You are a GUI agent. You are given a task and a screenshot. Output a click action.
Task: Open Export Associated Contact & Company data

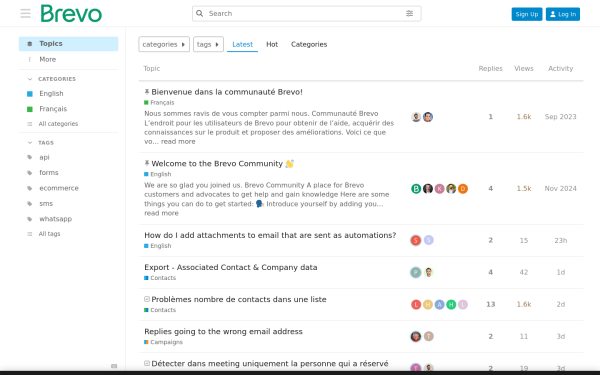[x=231, y=267]
